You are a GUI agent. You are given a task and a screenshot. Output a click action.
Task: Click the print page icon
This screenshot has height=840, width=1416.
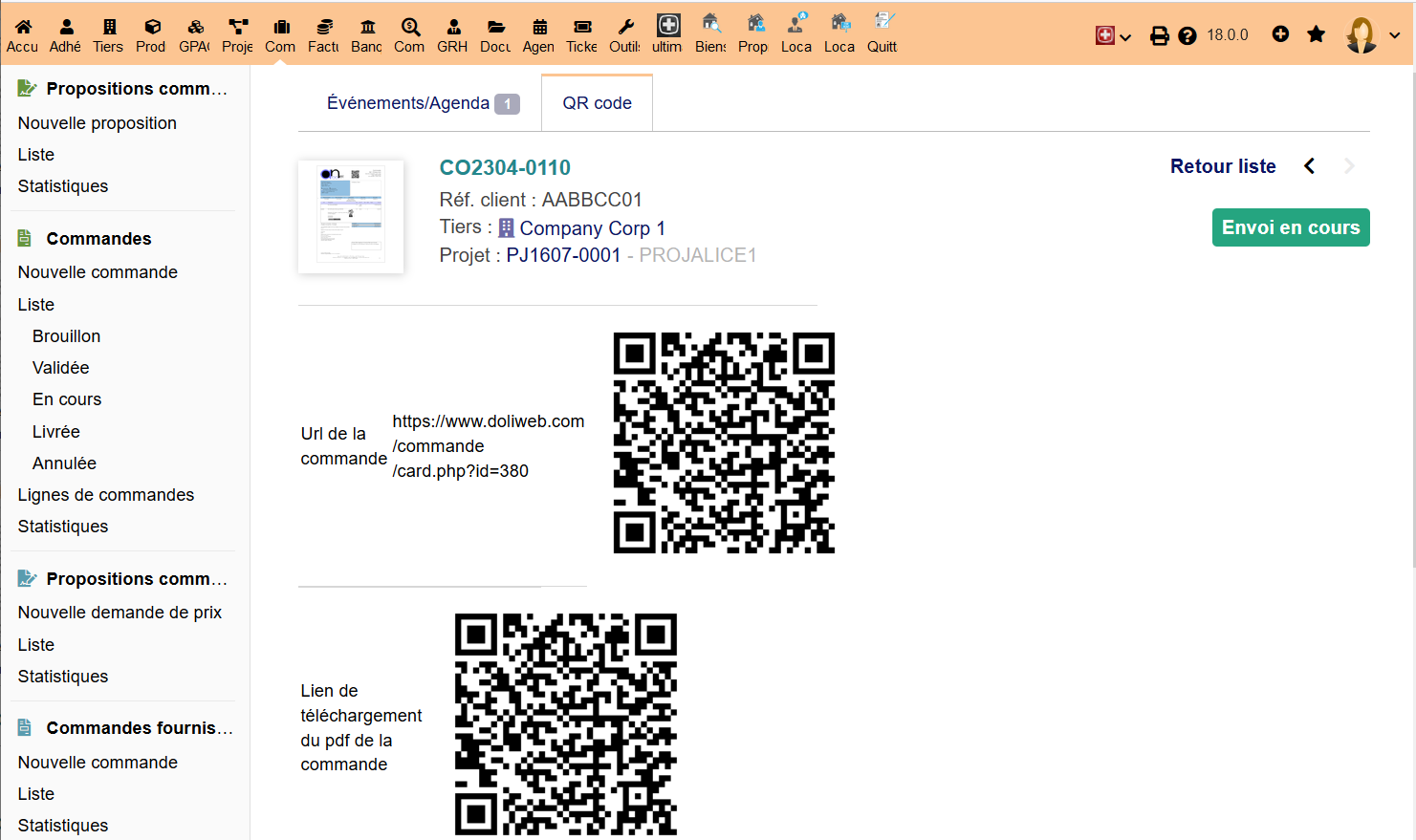[1159, 35]
